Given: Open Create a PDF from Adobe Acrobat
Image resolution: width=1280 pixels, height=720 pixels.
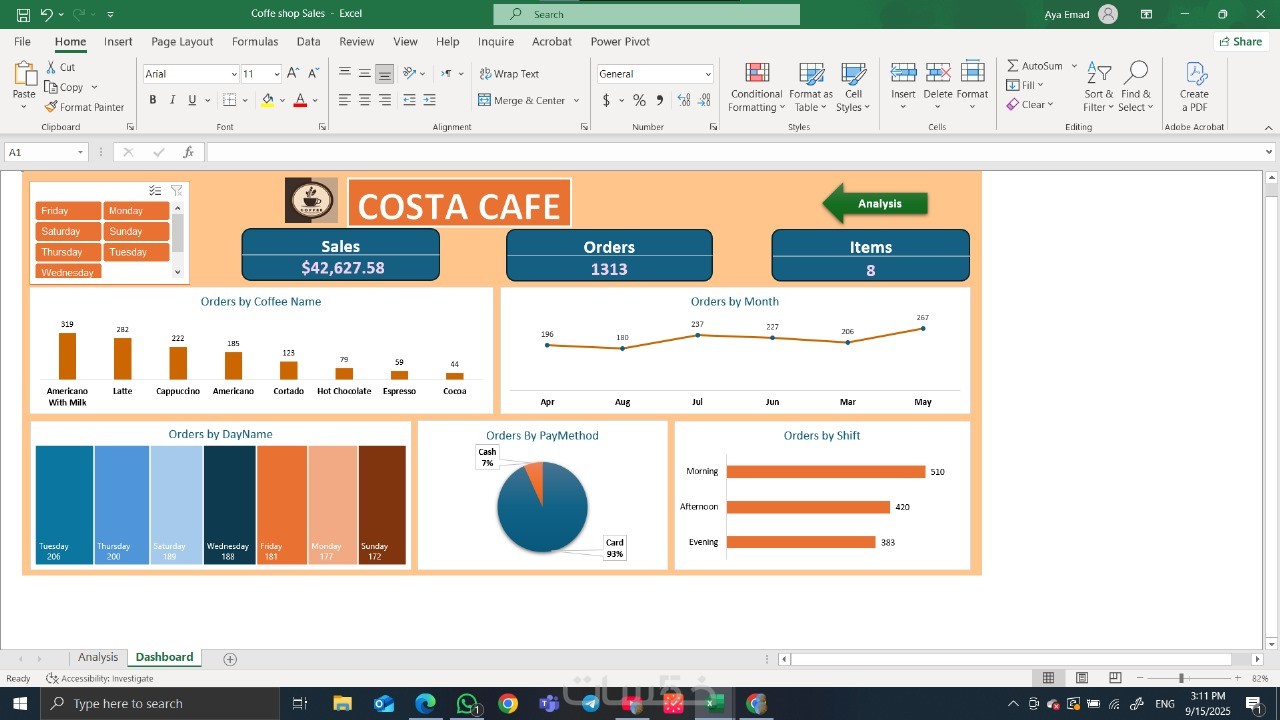Looking at the screenshot, I should tap(1194, 87).
